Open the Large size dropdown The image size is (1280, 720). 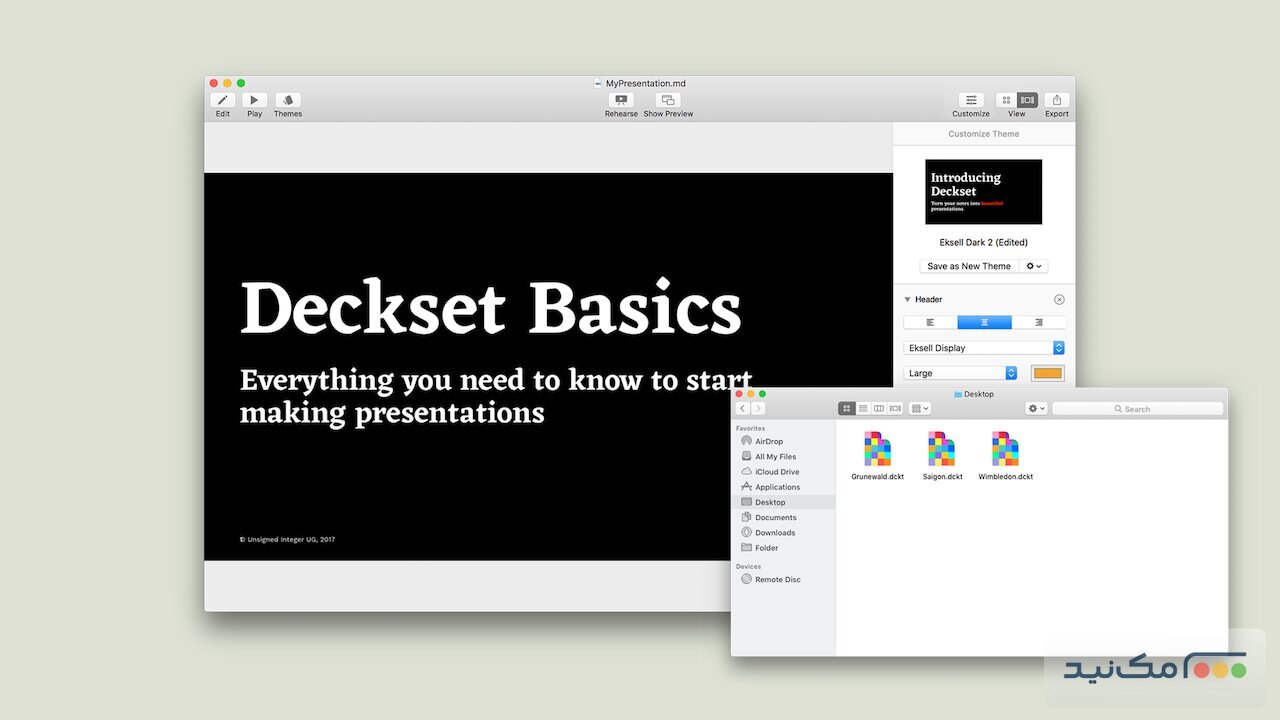(960, 373)
